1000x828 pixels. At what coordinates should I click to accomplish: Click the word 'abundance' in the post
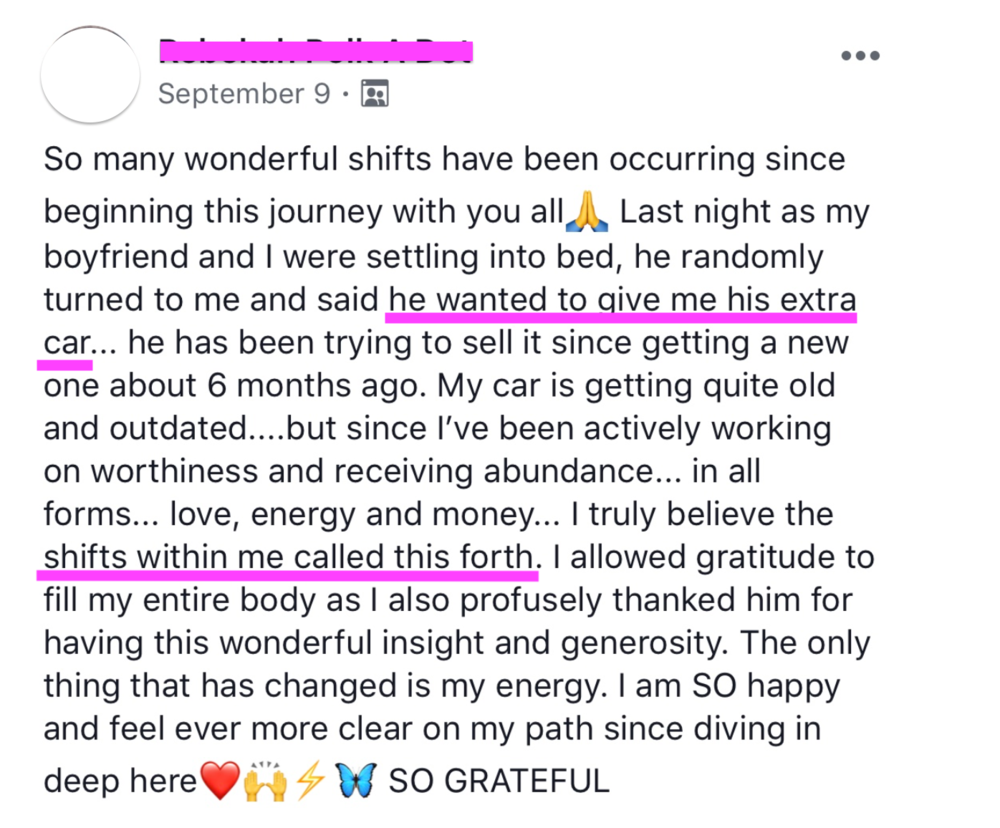[568, 471]
